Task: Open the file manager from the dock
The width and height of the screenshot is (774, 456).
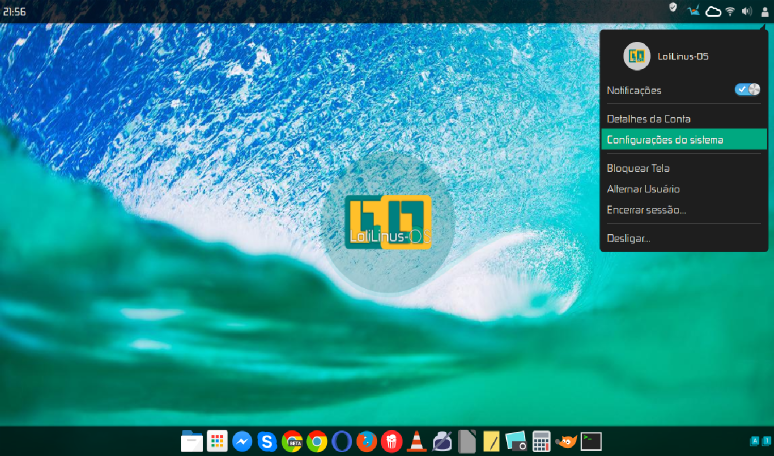Action: coord(192,441)
